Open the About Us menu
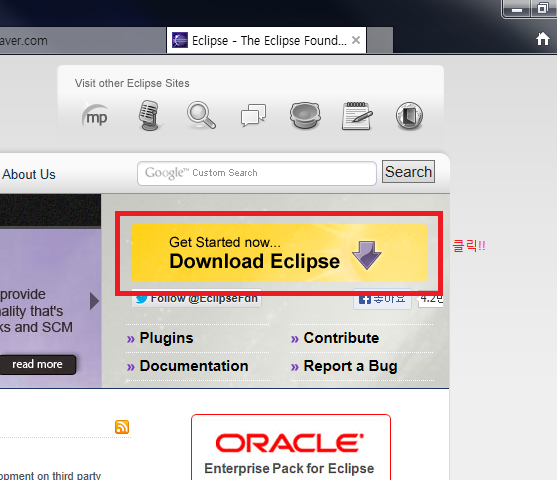557x480 pixels. 29,174
